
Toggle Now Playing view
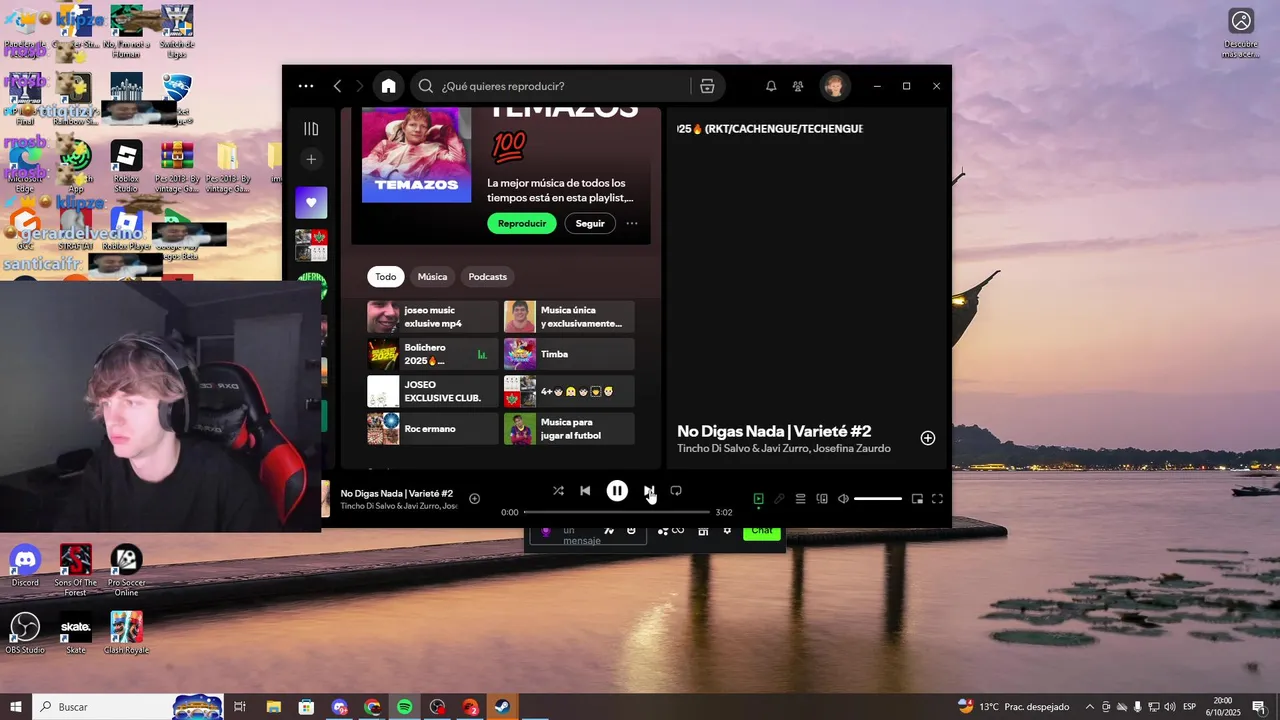758,498
